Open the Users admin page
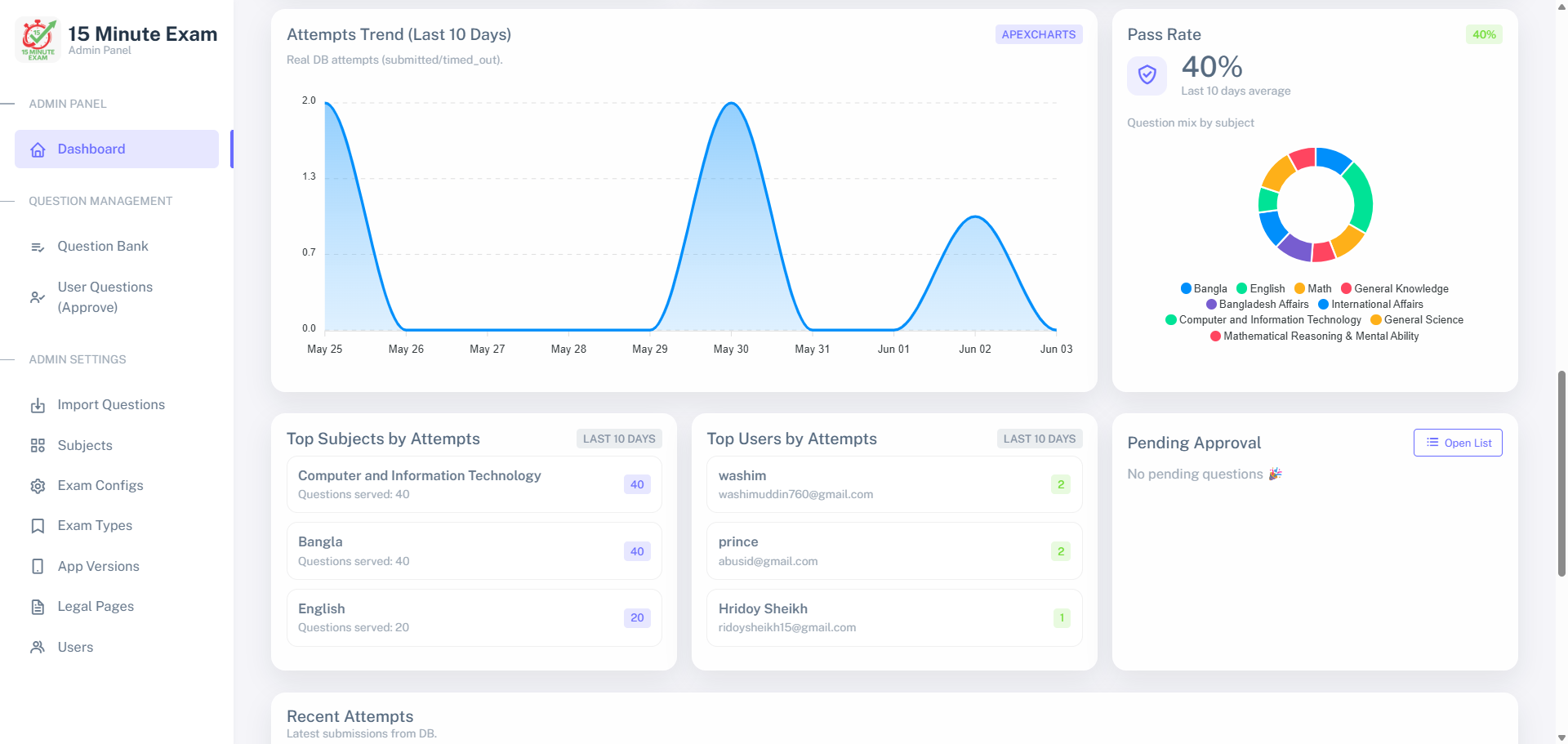 117,648
